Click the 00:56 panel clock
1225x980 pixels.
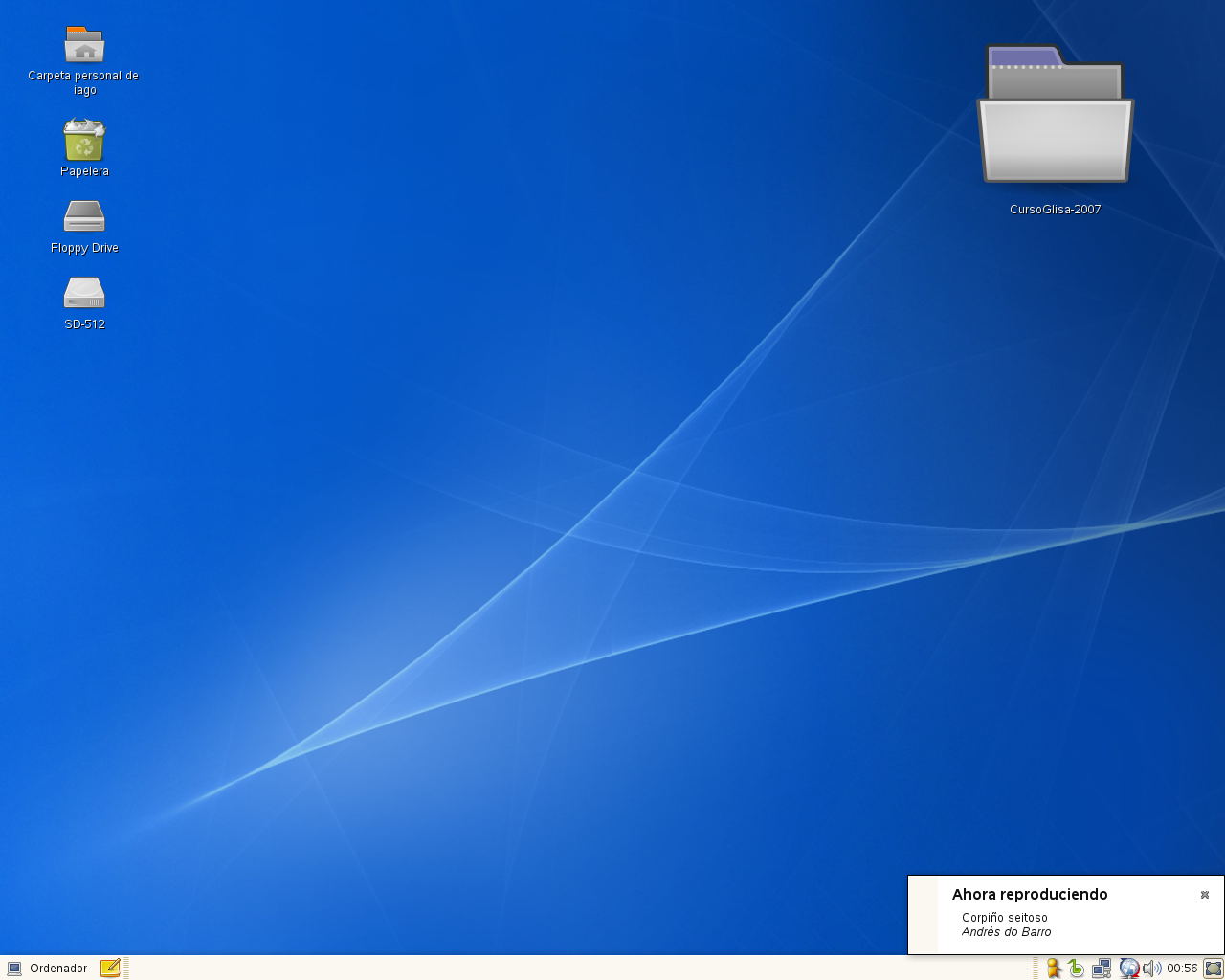pyautogui.click(x=1182, y=969)
